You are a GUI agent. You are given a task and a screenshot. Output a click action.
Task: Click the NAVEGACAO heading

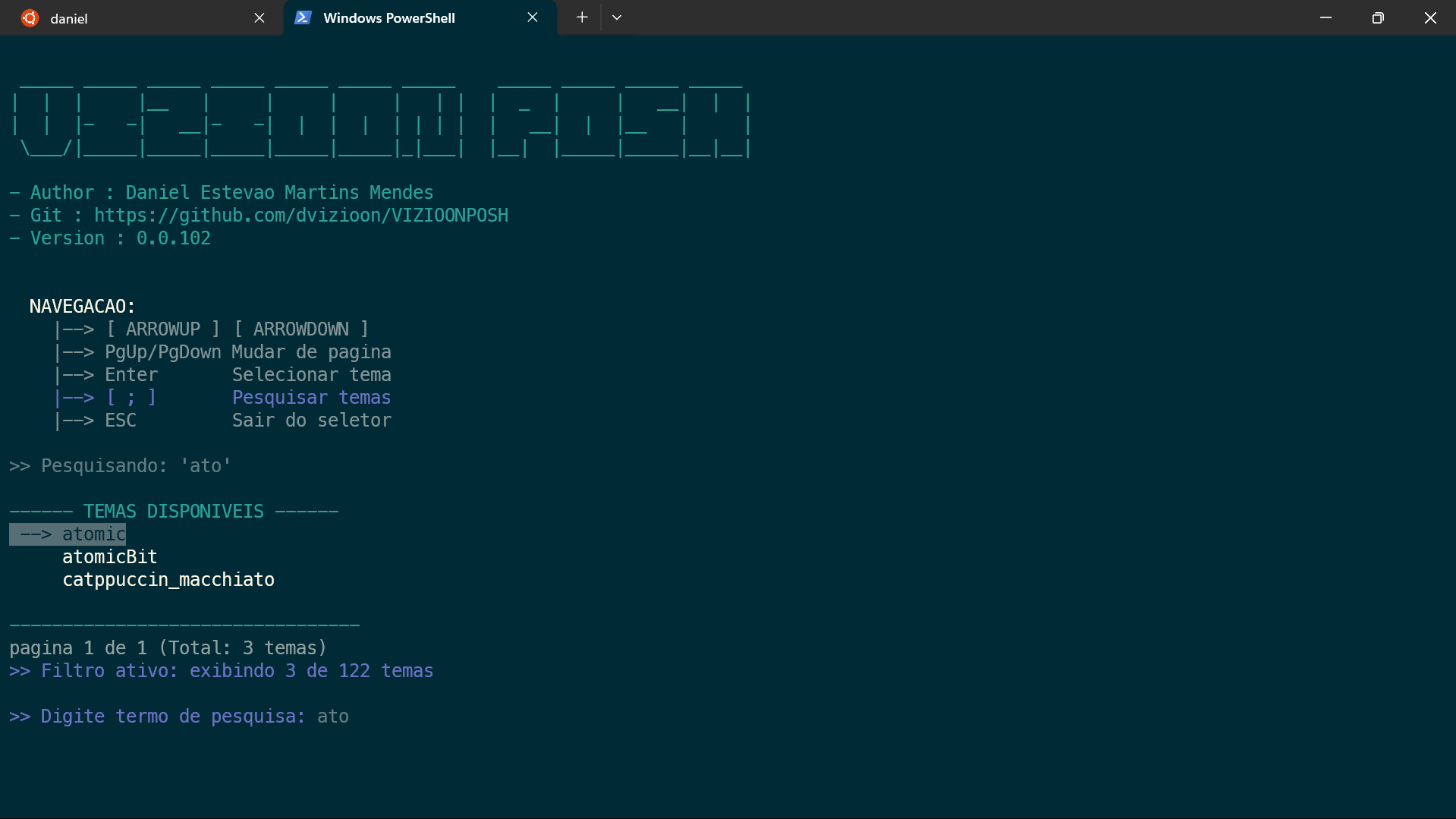tap(82, 307)
